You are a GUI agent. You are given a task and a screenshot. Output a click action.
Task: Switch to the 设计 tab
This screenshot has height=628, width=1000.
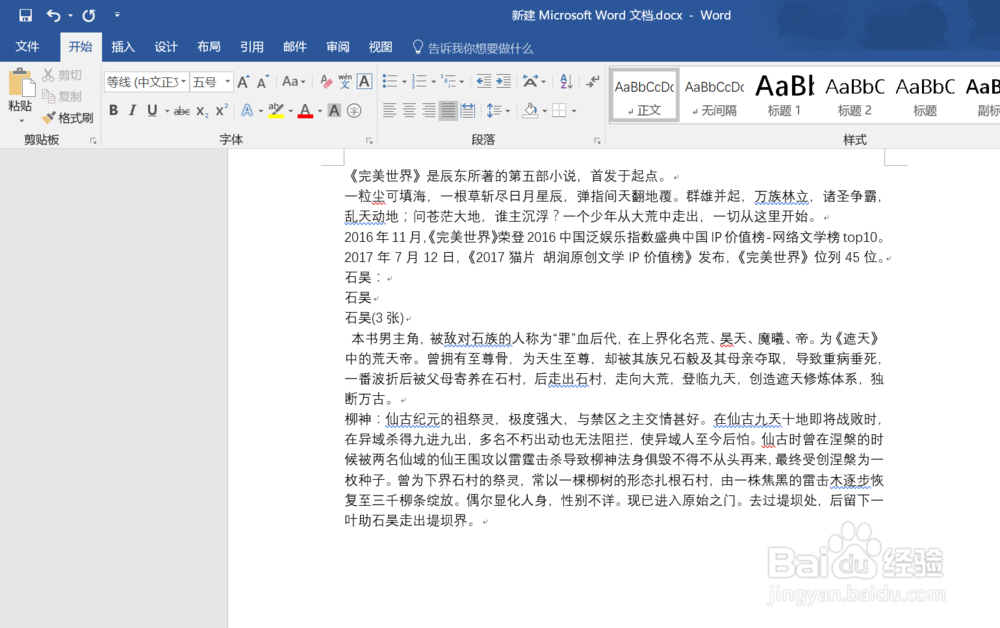click(166, 47)
